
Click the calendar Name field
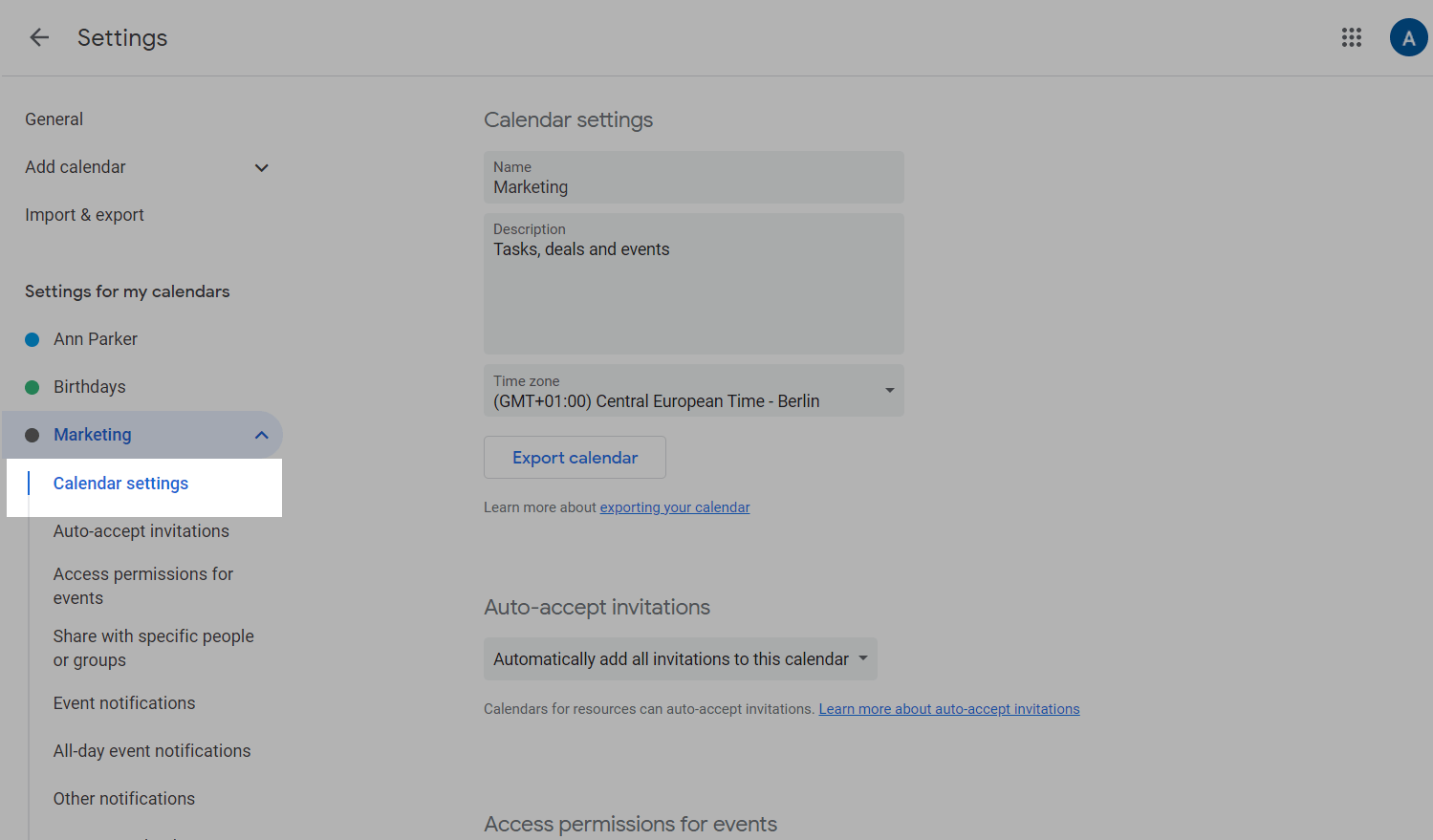click(693, 178)
